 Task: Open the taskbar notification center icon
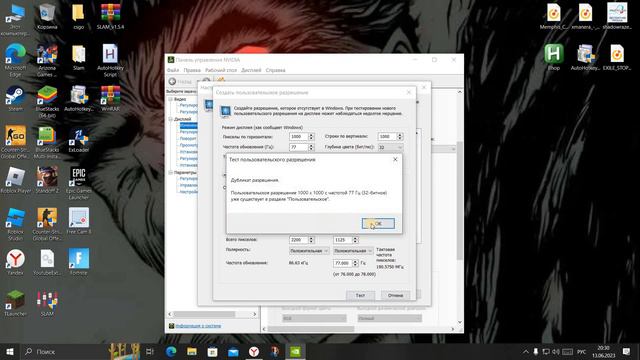627,351
